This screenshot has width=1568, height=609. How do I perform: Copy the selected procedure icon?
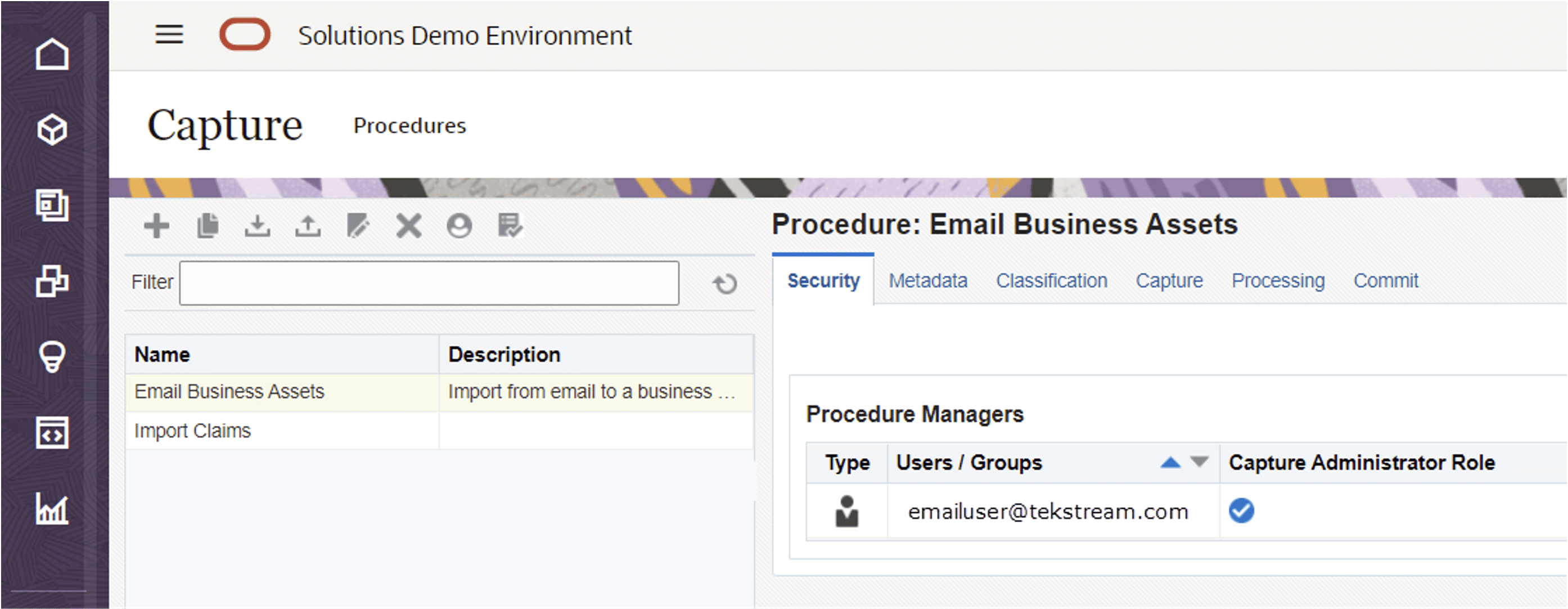click(x=208, y=226)
